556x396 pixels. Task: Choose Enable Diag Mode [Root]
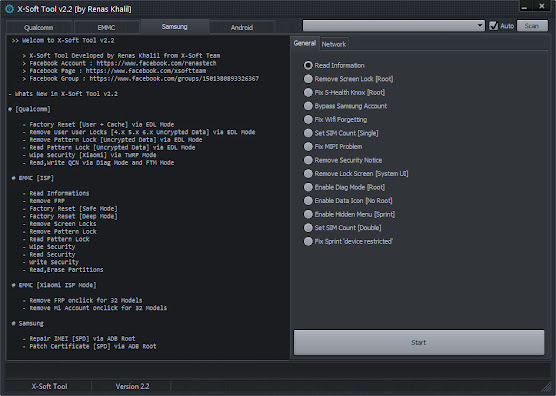tap(344, 187)
